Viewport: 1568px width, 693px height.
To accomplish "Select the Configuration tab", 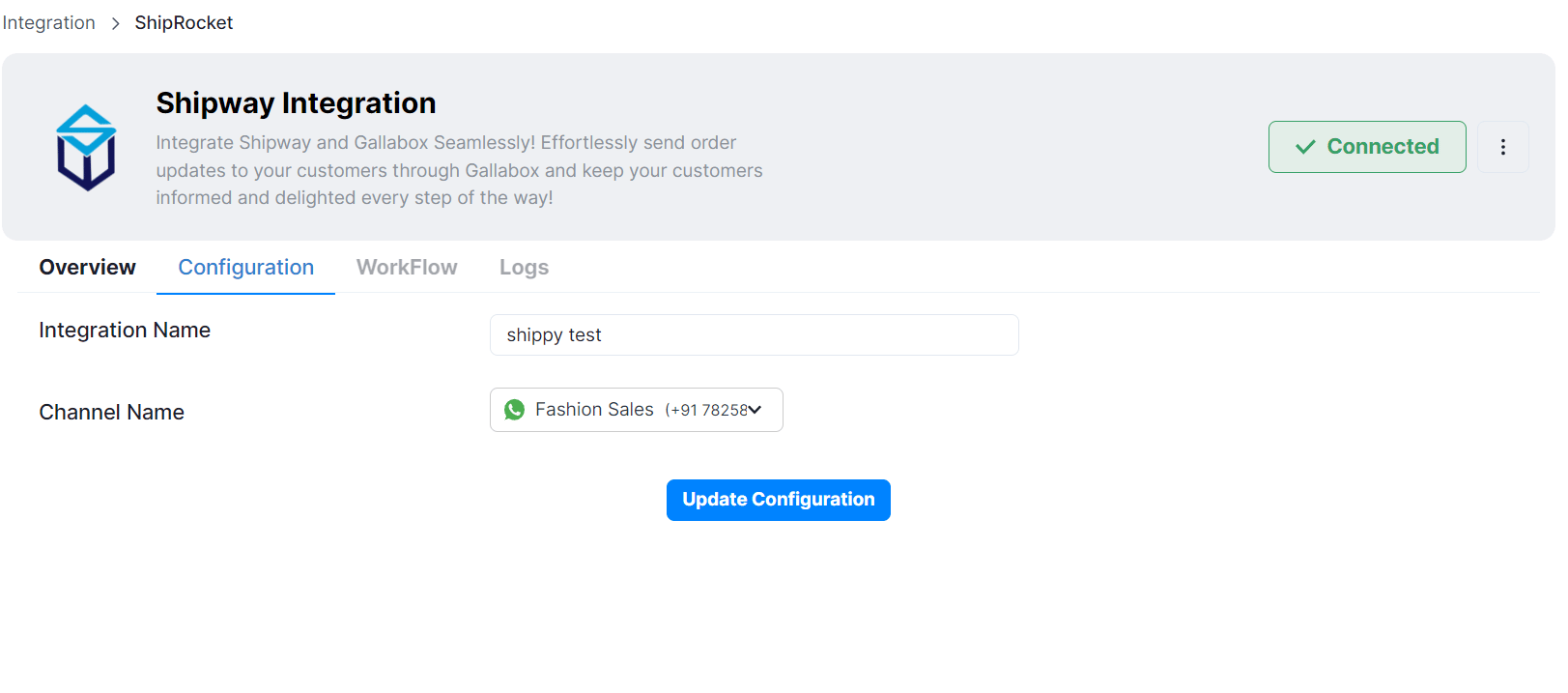I will (x=246, y=268).
